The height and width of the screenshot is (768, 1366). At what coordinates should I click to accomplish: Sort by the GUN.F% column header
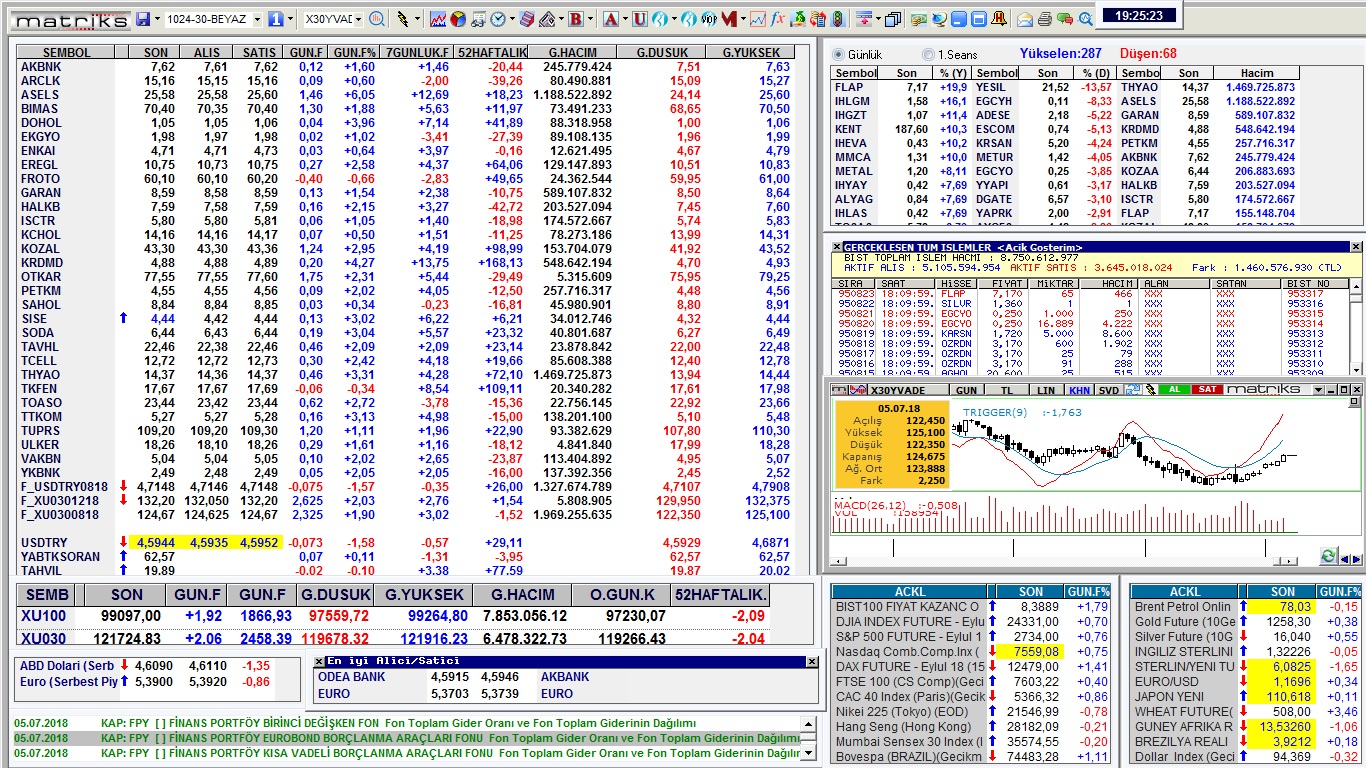click(354, 52)
